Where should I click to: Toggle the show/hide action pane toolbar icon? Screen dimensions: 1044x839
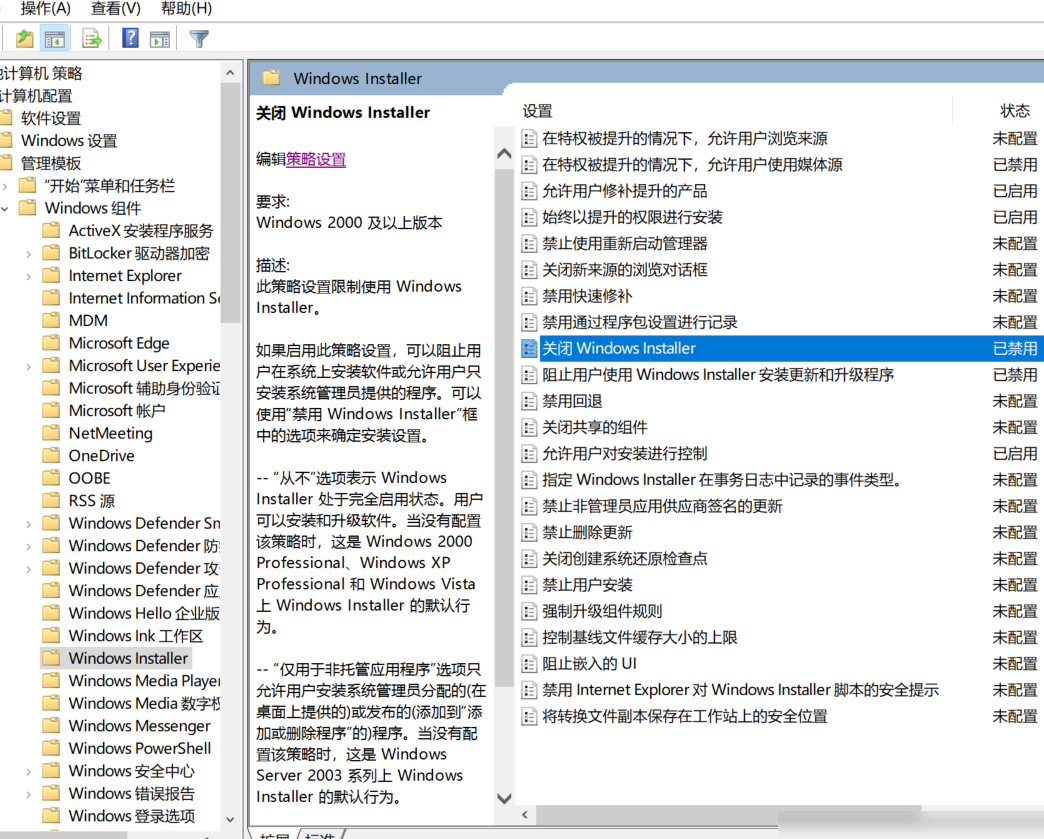tap(160, 39)
